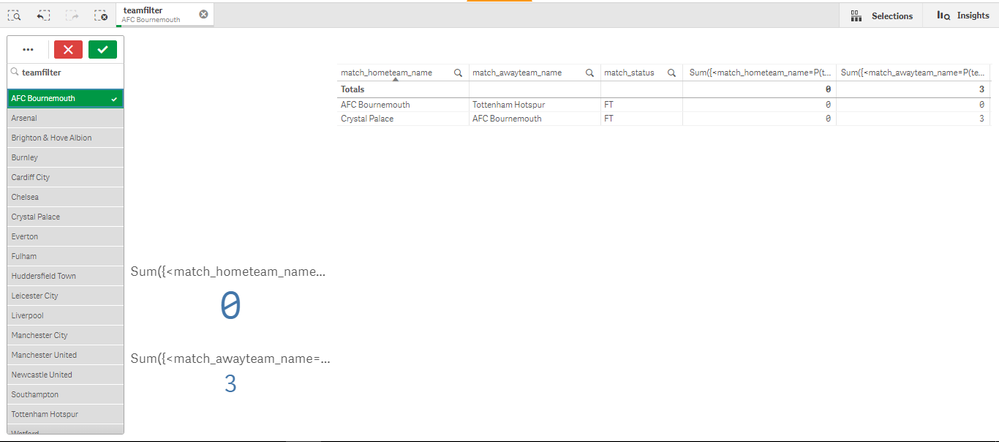
Task: Open the smart search icon
Action: coord(15,15)
